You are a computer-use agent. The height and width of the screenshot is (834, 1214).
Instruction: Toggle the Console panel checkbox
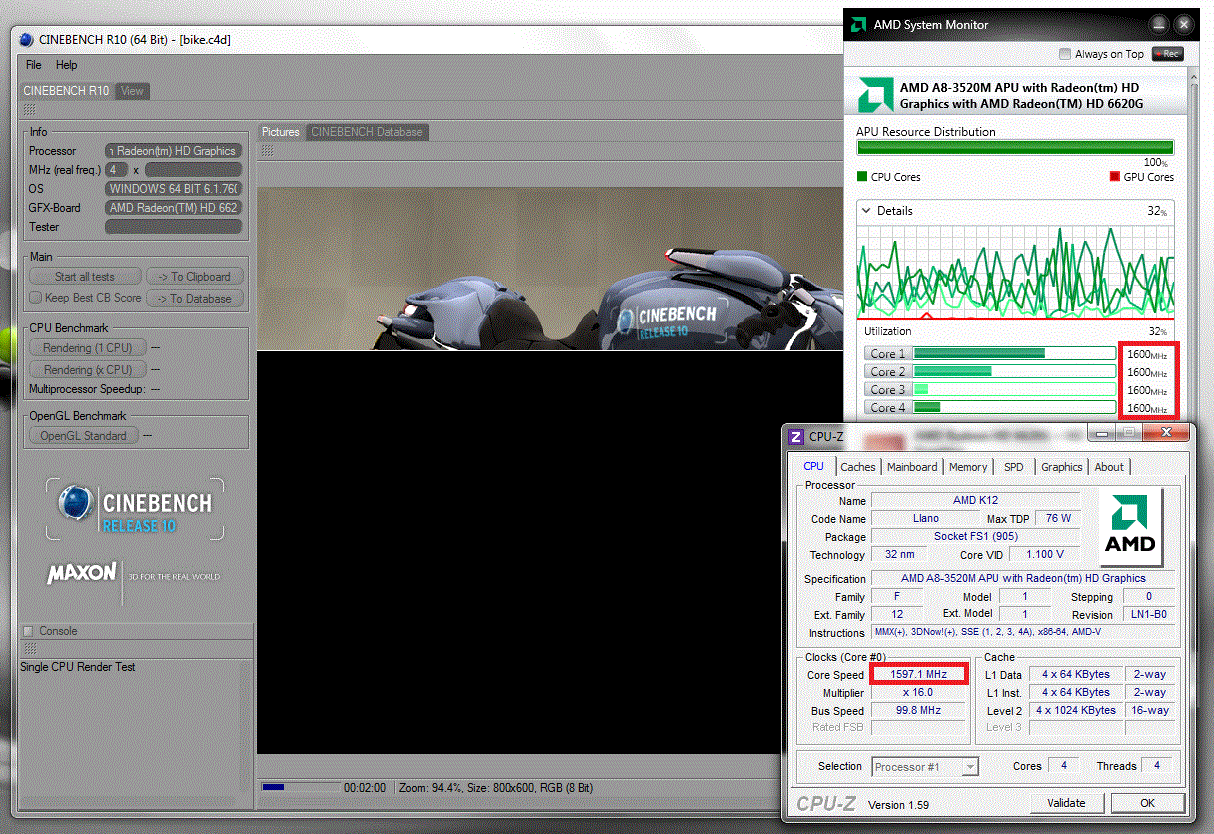(x=28, y=631)
